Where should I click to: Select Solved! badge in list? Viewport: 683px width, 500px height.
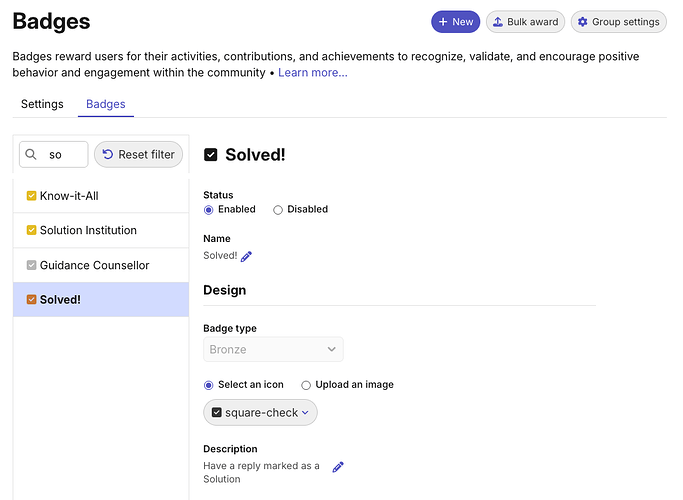click(101, 299)
